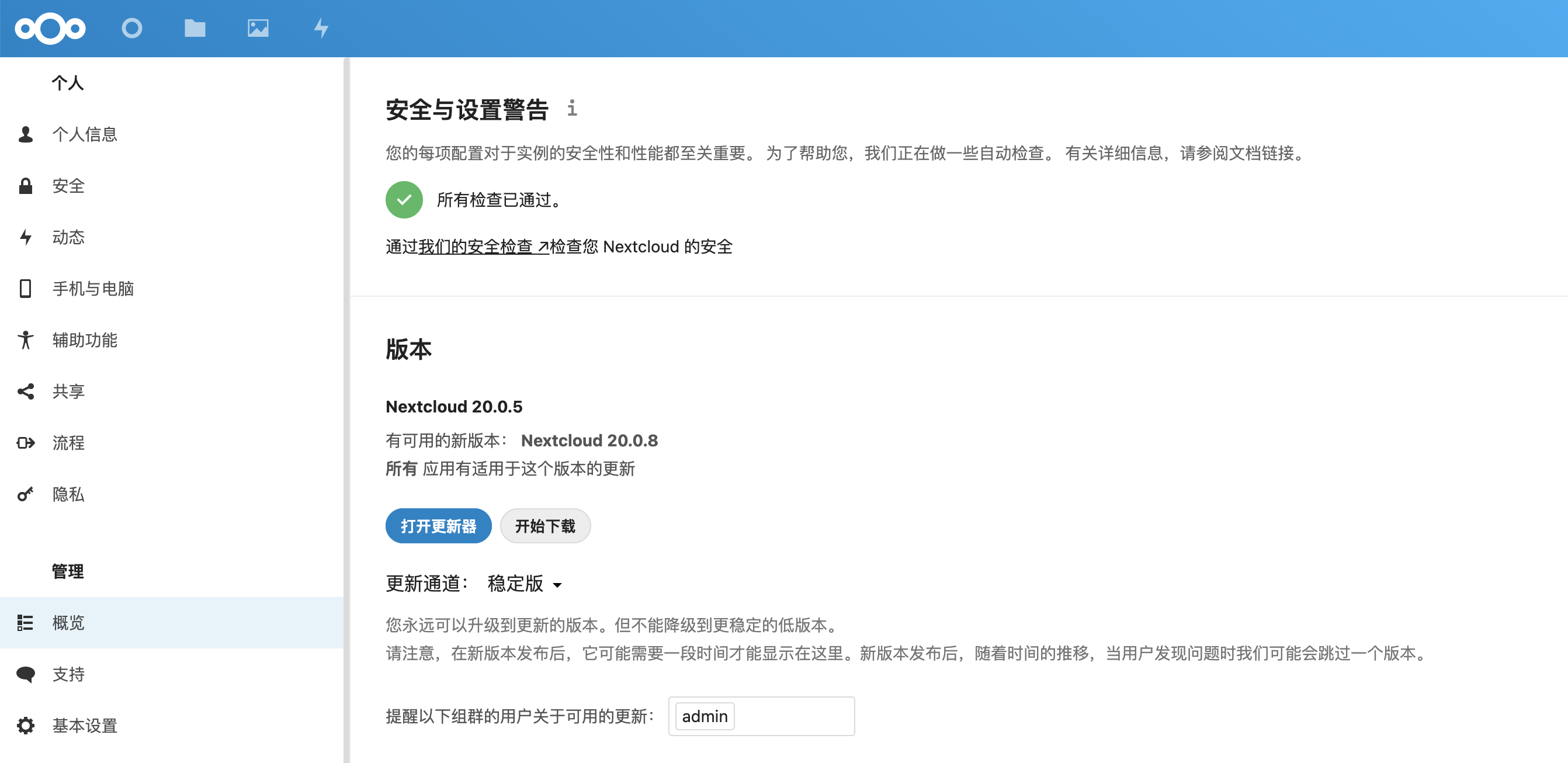Click the lightning icon next to 动态
The image size is (1568, 763).
tap(26, 237)
